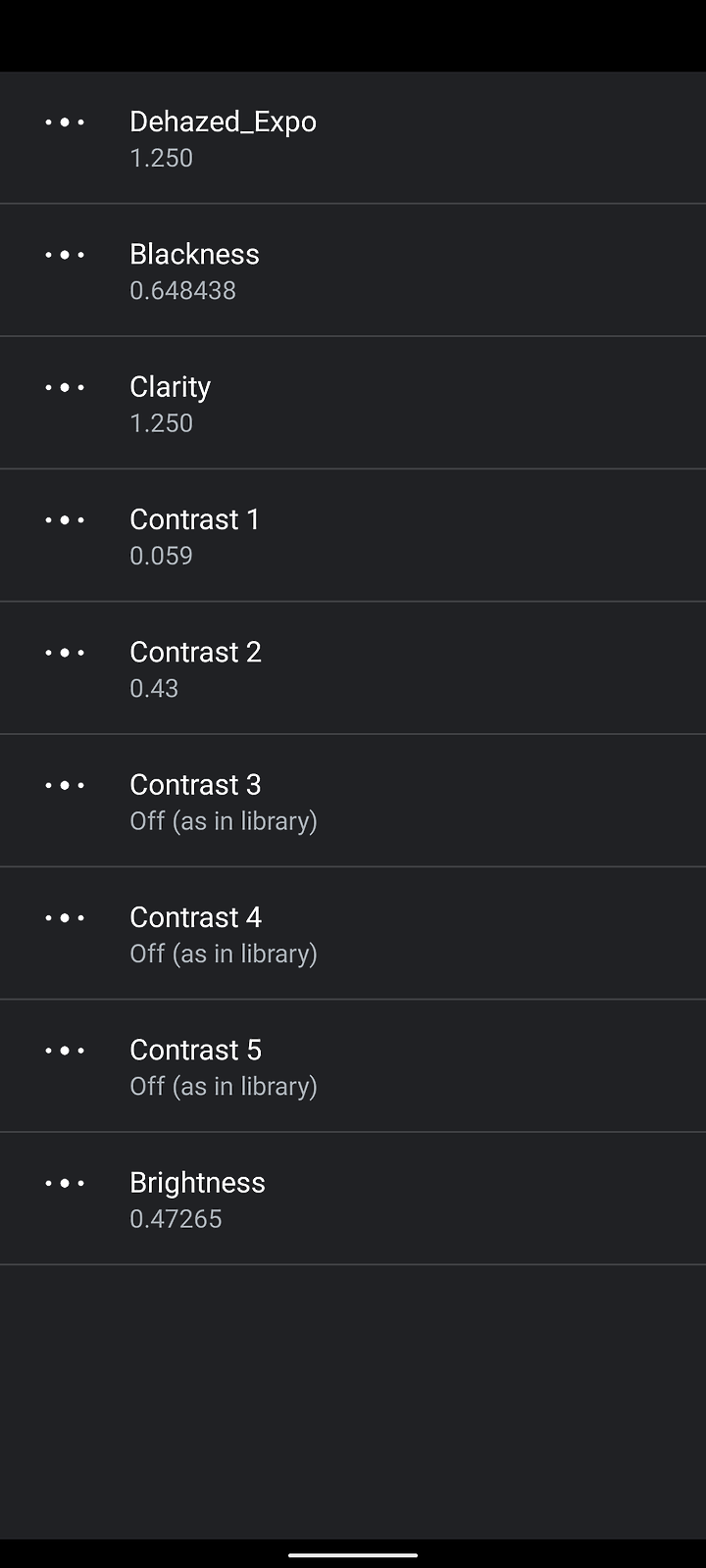Tap the three-dot icon beside Contrast 2

pos(65,653)
